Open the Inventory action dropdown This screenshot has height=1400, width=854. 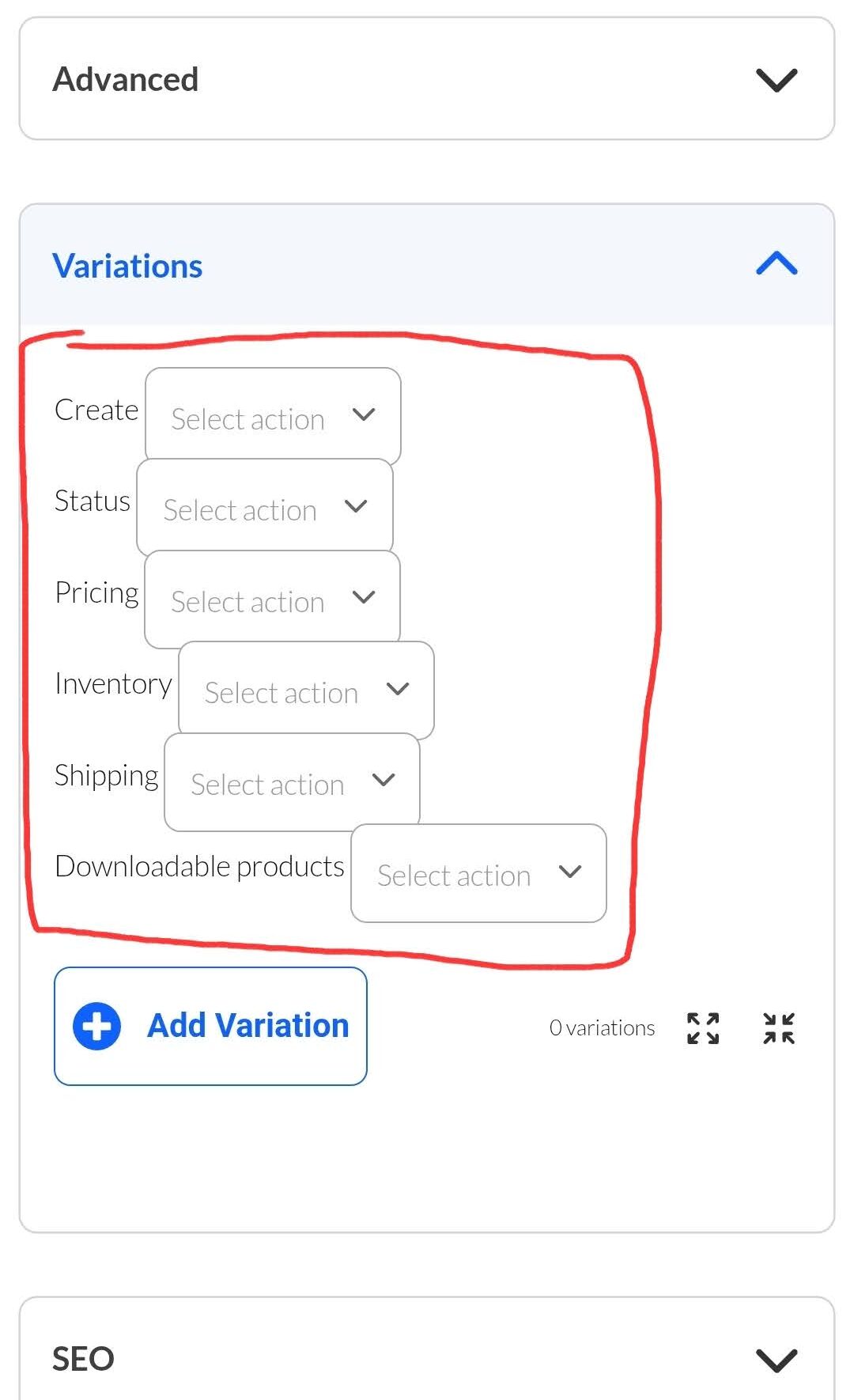[x=306, y=691]
